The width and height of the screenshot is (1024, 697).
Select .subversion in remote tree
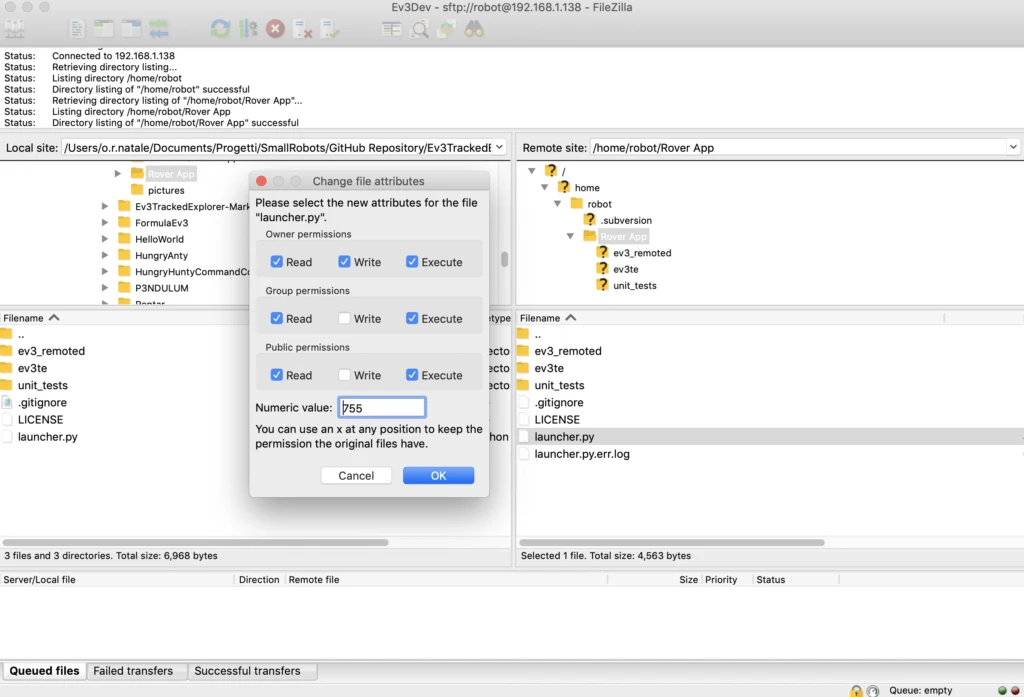(x=626, y=220)
